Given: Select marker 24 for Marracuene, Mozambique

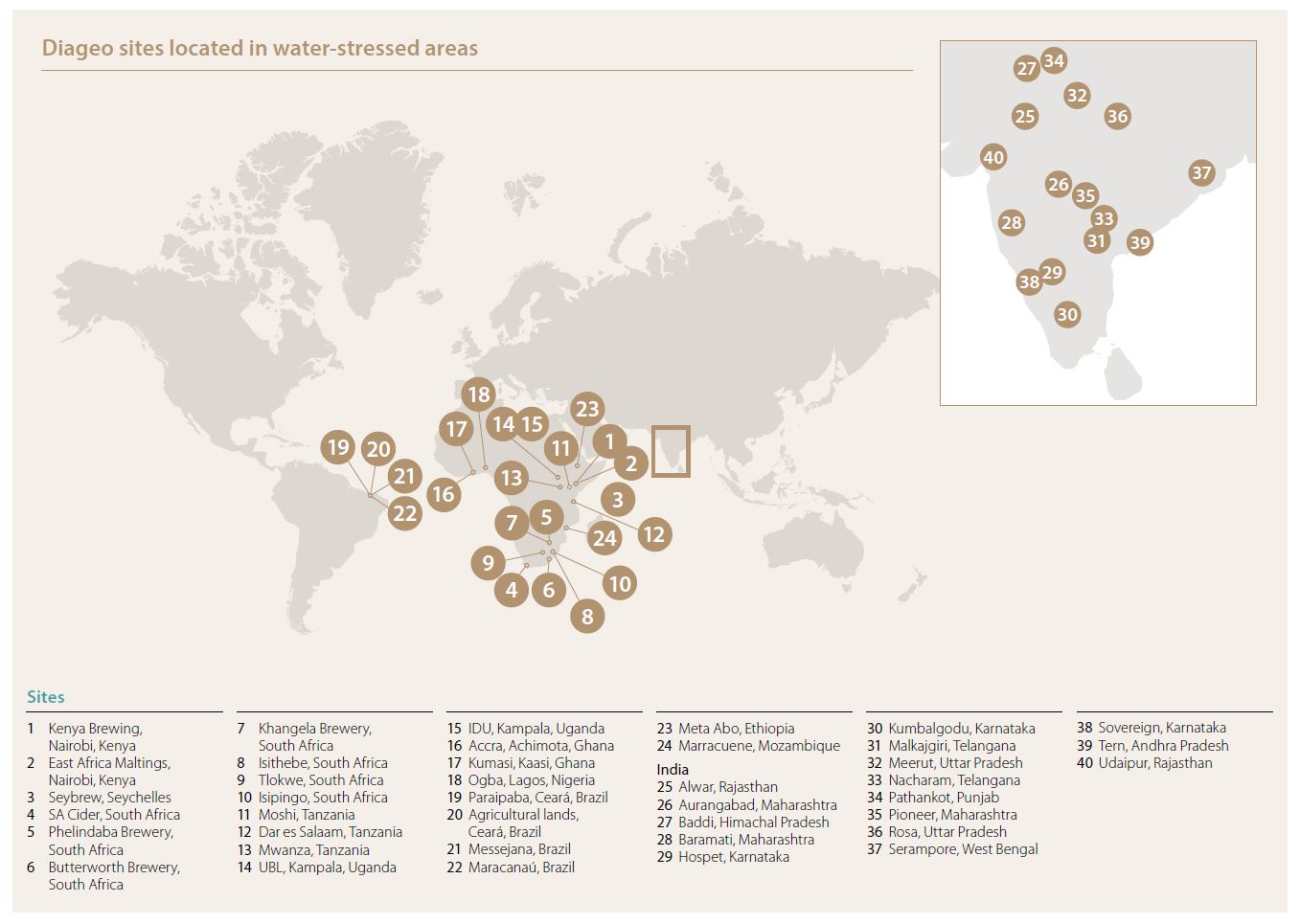Looking at the screenshot, I should pos(604,538).
